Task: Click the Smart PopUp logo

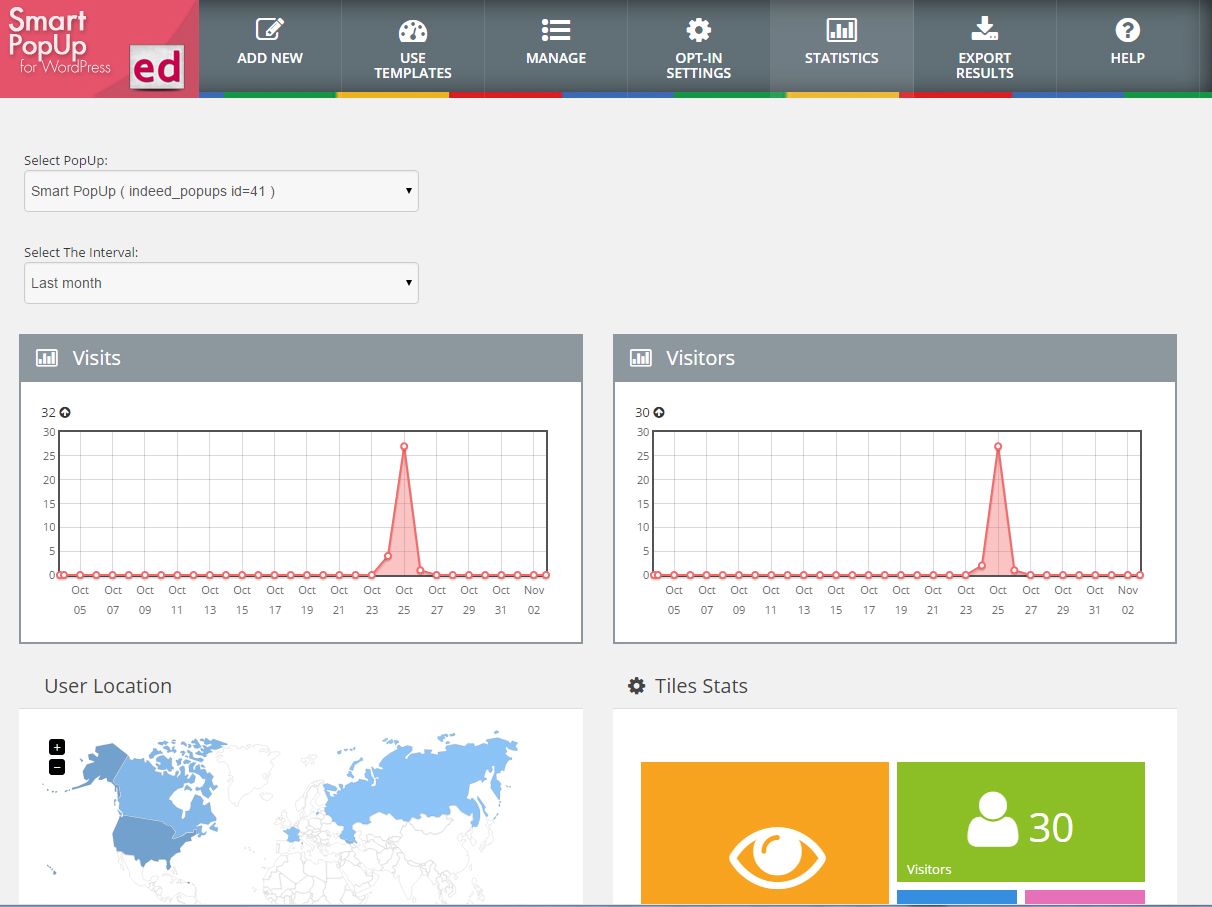Action: point(99,48)
